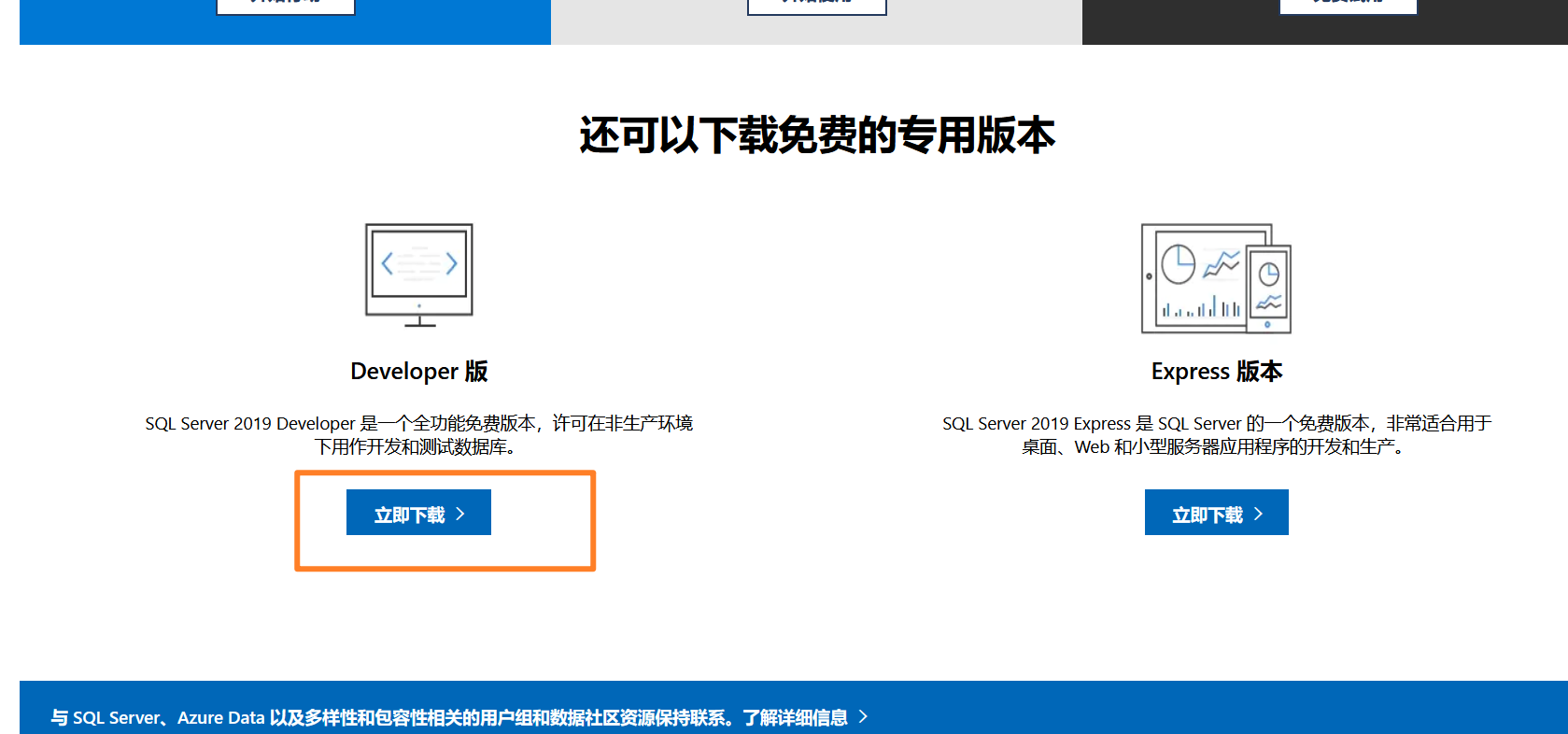Click the chevron after '了解详细信息' in banner
The height and width of the screenshot is (734, 1568).
pyautogui.click(x=863, y=716)
